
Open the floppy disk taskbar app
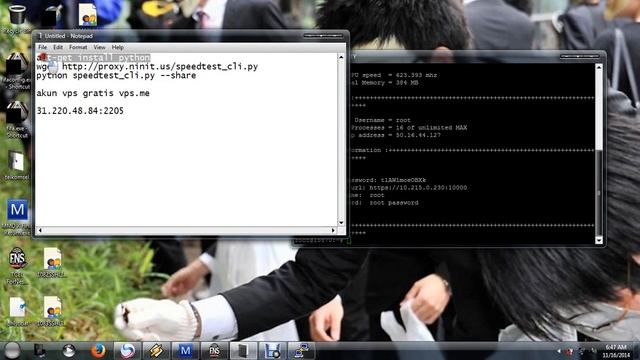pos(272,350)
